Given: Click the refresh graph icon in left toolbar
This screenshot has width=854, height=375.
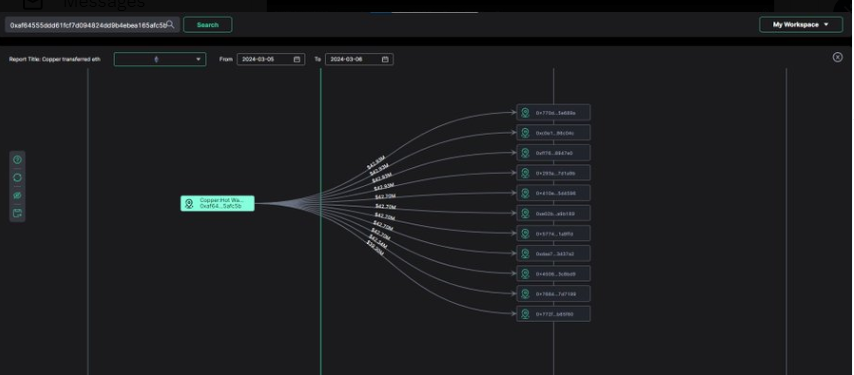Looking at the screenshot, I should tap(17, 177).
